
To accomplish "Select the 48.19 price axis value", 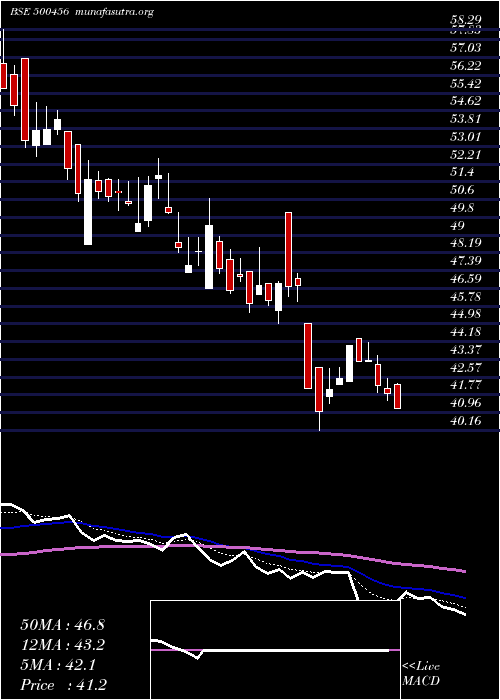I will tap(466, 243).
